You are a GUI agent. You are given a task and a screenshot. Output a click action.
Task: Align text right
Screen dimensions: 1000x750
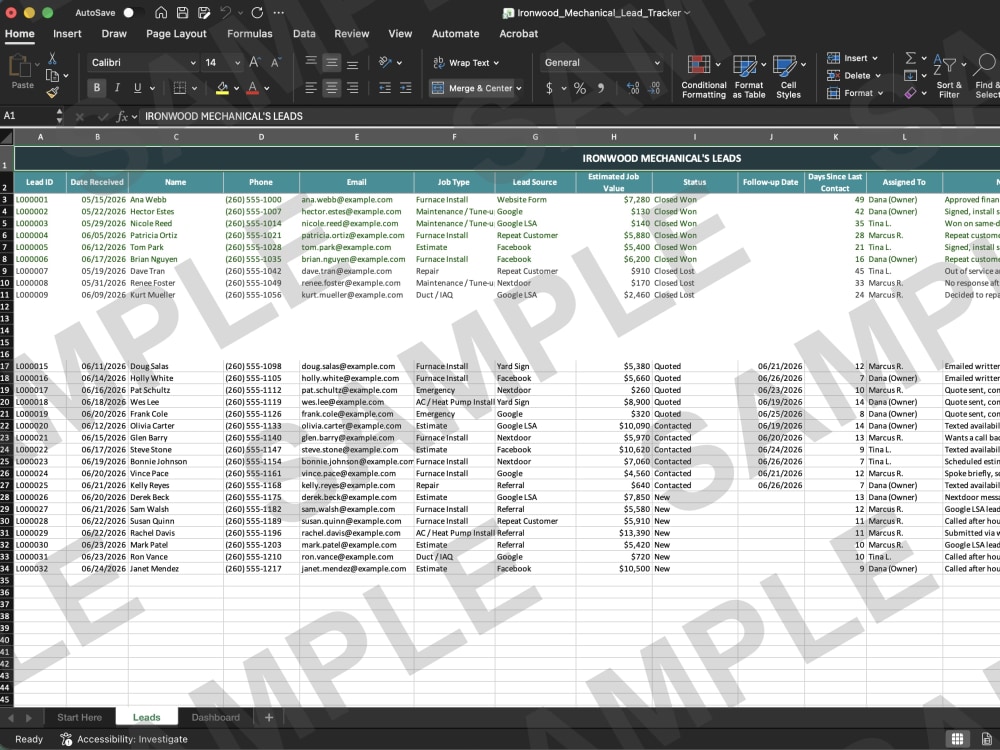click(x=352, y=88)
